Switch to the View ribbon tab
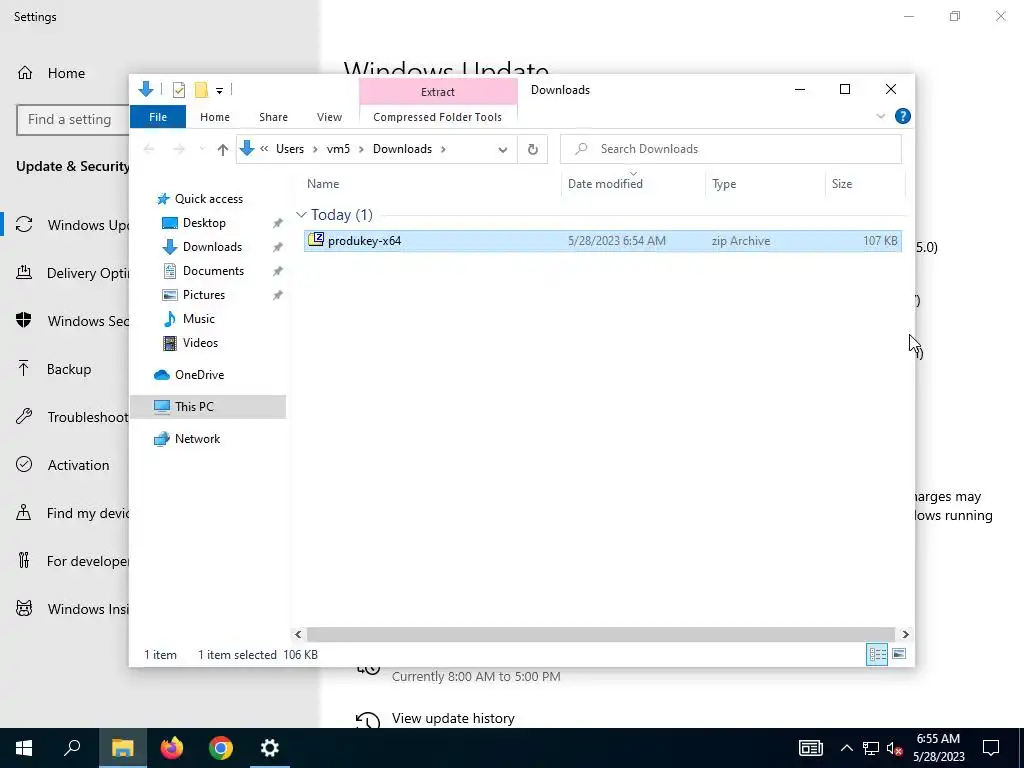The image size is (1024, 768). 329,117
